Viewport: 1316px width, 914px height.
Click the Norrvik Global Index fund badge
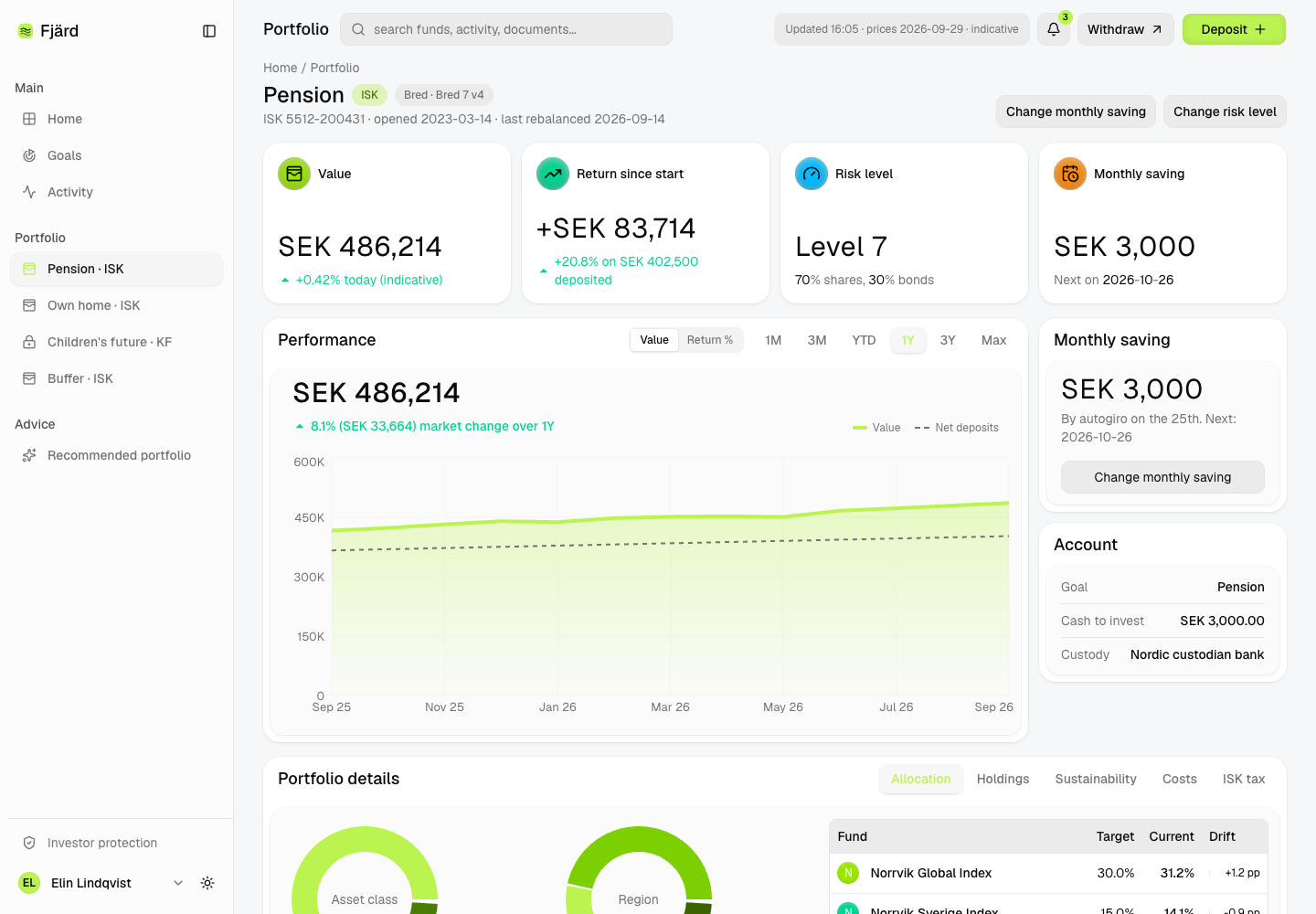pos(848,873)
